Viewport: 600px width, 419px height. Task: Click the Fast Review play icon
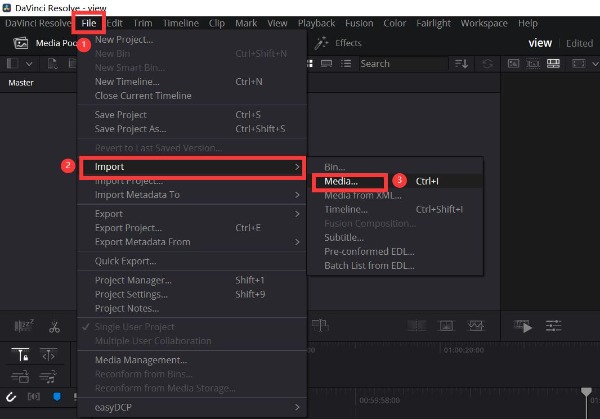point(523,326)
